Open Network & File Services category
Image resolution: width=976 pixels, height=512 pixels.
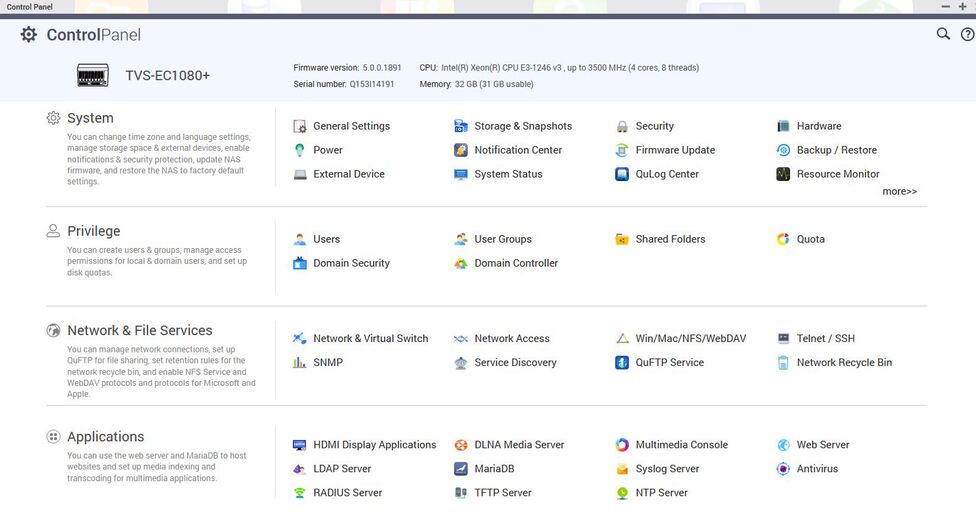(139, 330)
